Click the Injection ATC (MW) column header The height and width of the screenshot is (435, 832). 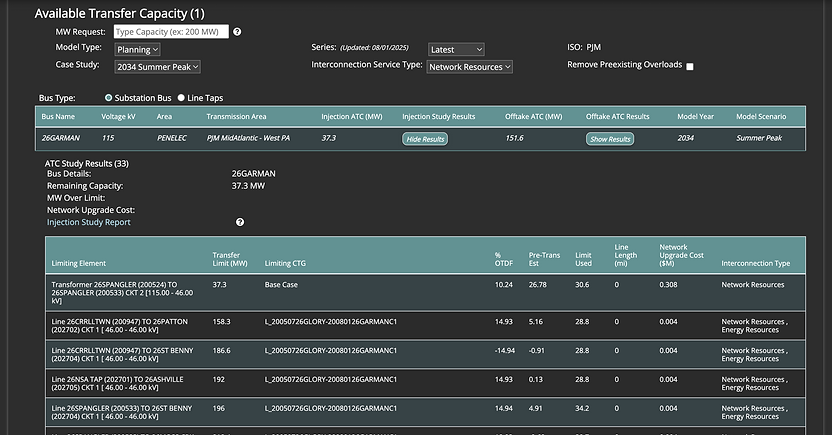click(352, 117)
